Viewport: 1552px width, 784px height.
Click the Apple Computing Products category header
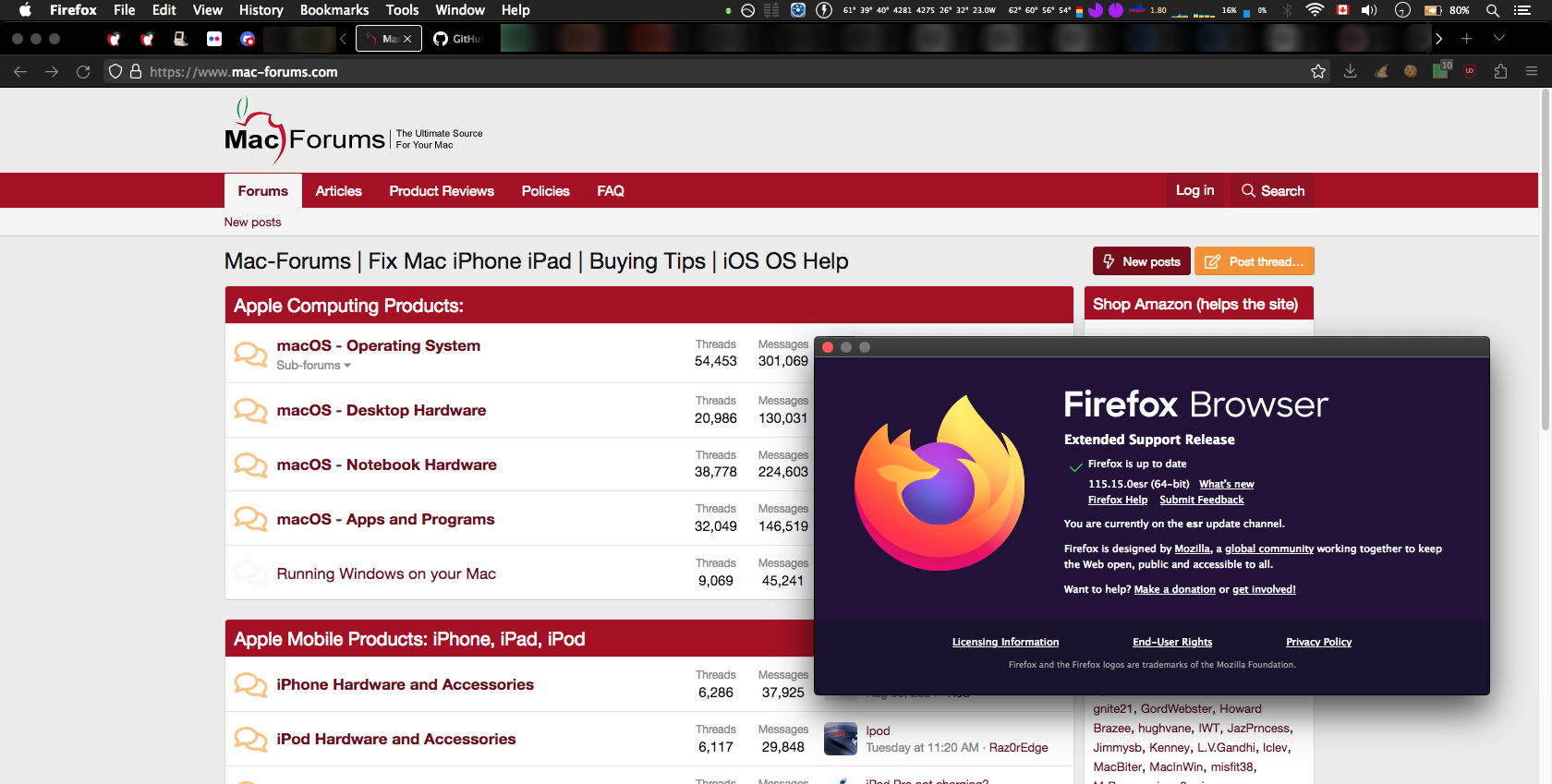pyautogui.click(x=349, y=306)
